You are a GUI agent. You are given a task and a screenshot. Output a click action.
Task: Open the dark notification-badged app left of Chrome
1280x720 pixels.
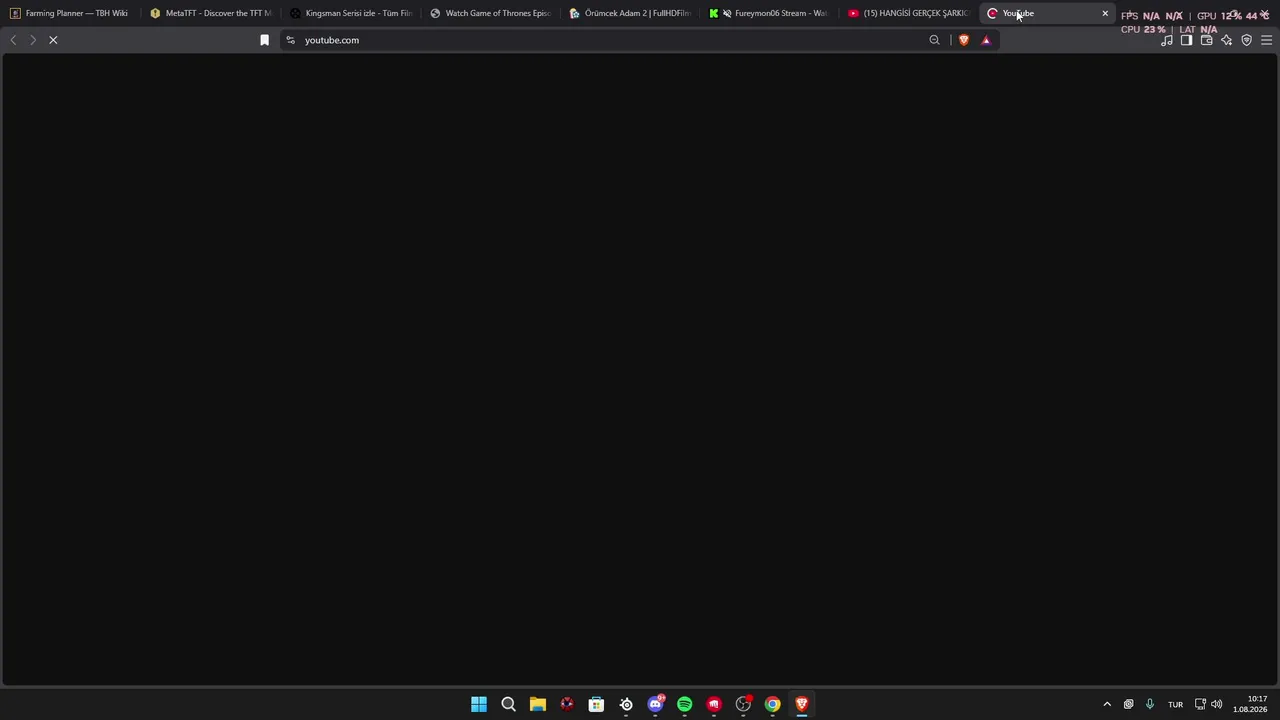coord(743,704)
